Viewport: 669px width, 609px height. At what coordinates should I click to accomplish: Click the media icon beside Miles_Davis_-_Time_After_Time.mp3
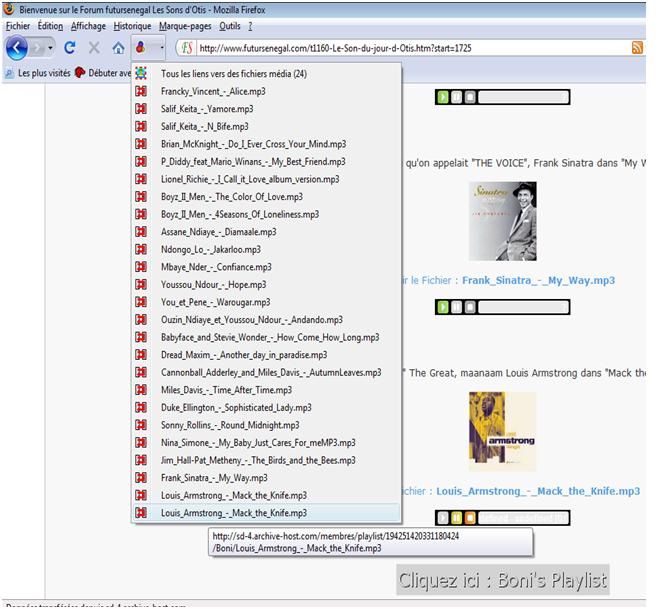[x=141, y=390]
